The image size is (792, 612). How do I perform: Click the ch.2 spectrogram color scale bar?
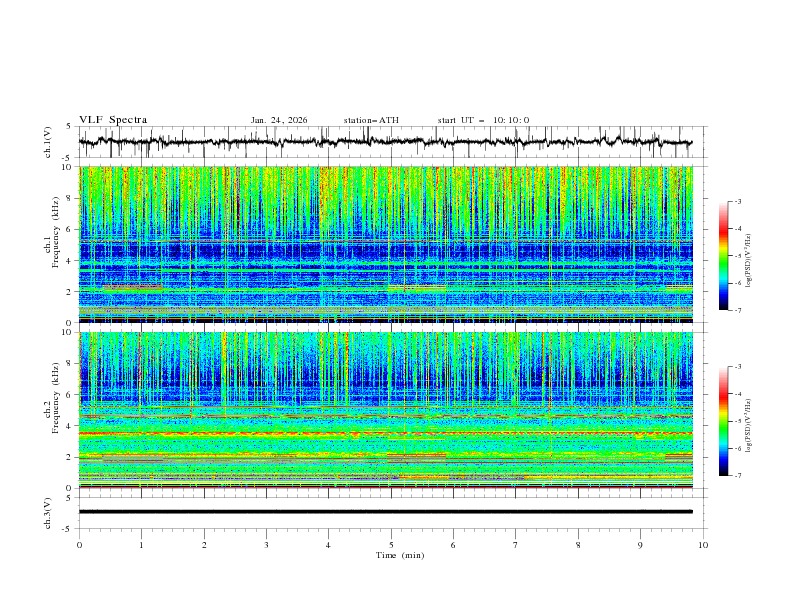pos(723,421)
